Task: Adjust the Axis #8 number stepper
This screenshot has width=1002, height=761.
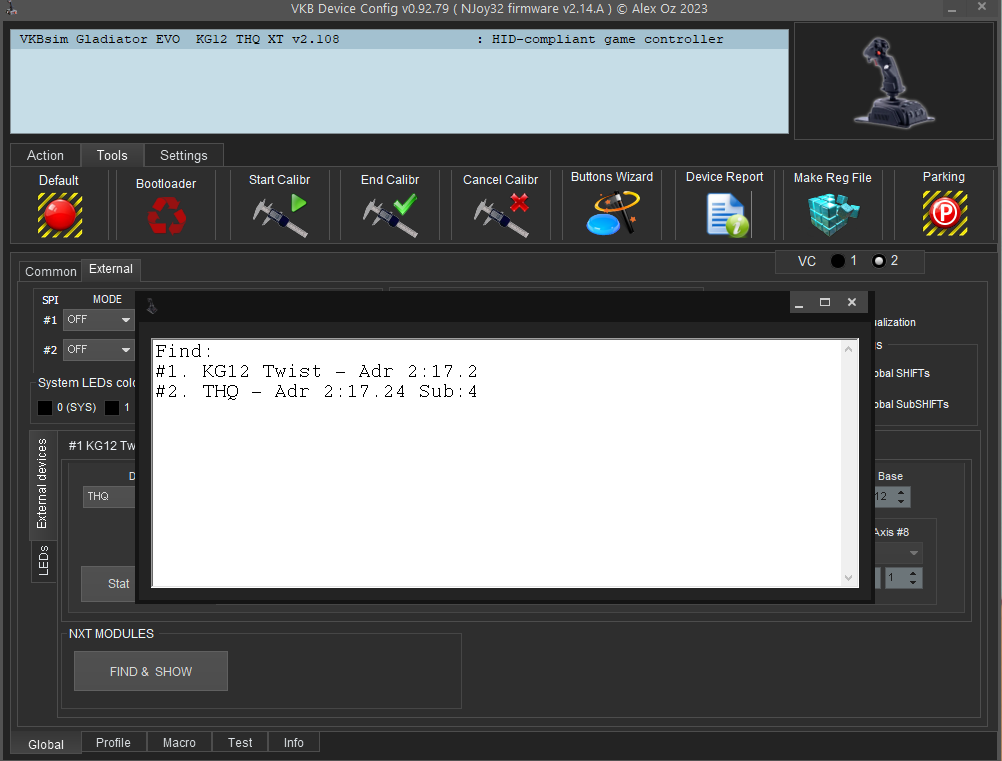Action: coord(913,578)
